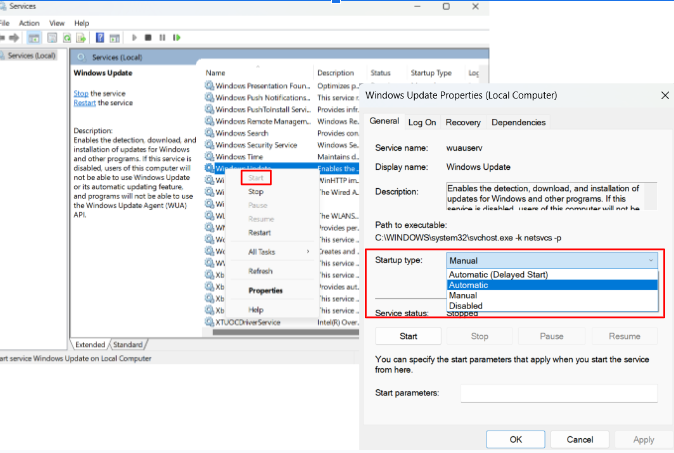Click the services list horizontal scrollbar
Screen dimensions: 674x453
click(285, 332)
